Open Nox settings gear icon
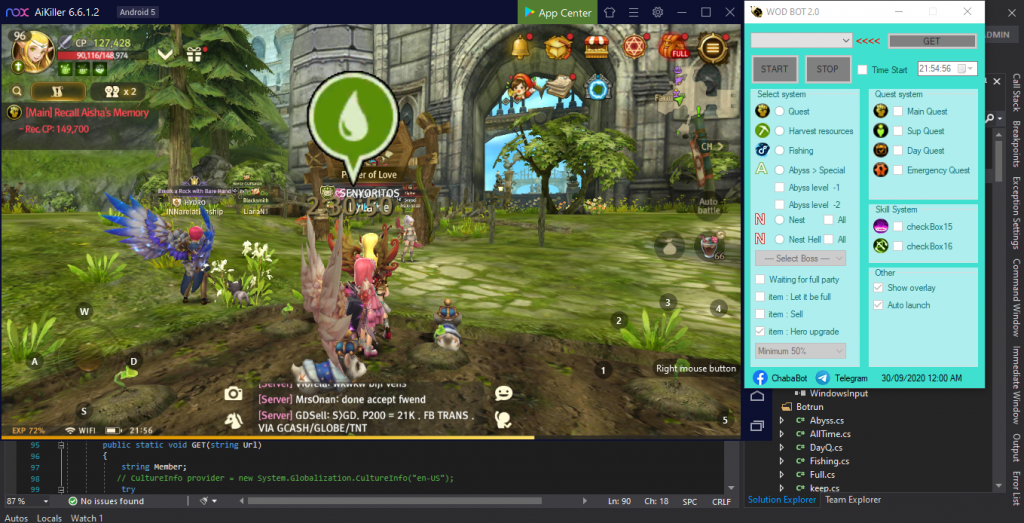This screenshot has height=523, width=1024. (658, 12)
